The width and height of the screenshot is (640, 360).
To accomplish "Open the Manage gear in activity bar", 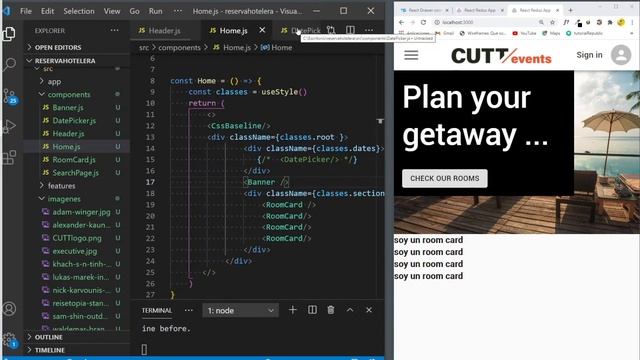I will [9, 340].
